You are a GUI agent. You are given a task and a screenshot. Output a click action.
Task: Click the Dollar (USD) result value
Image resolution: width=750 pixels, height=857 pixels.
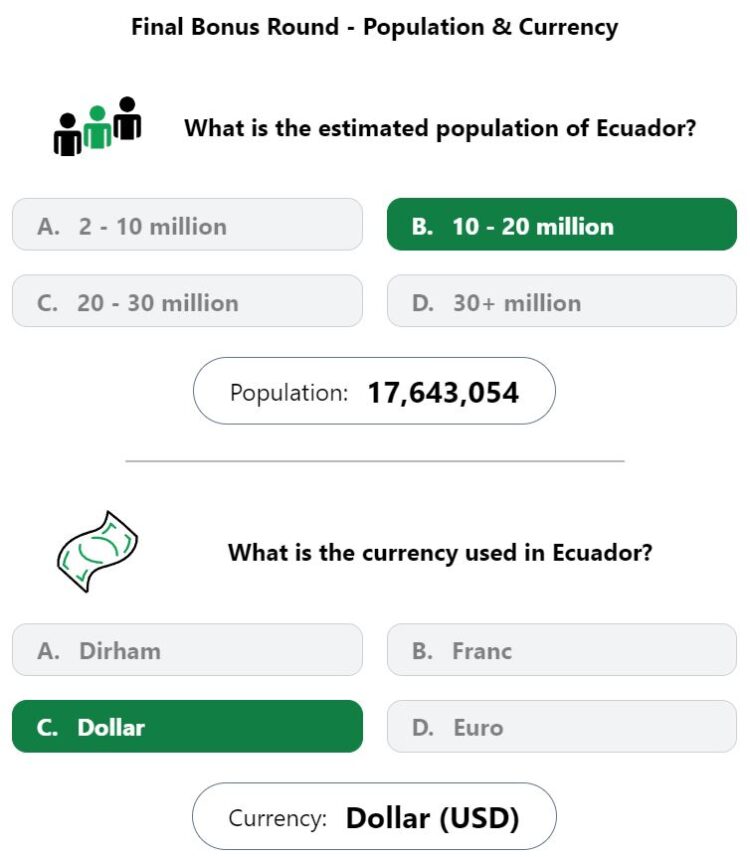click(433, 818)
